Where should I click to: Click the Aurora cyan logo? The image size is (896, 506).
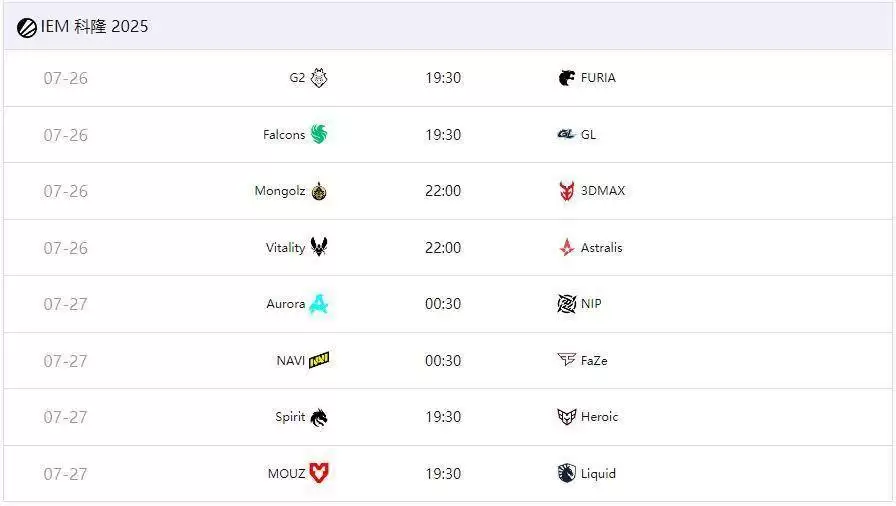click(x=319, y=304)
